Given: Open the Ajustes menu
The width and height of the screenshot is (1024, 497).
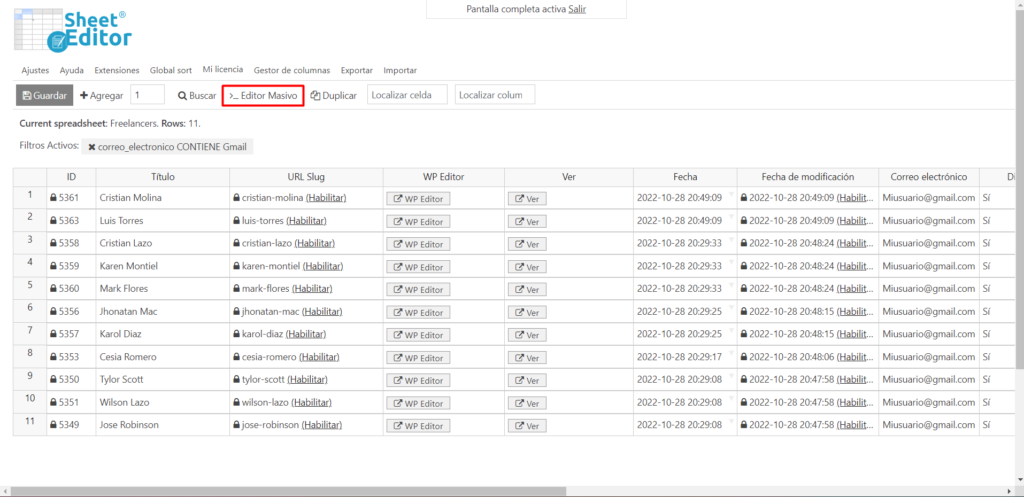Looking at the screenshot, I should pos(35,70).
